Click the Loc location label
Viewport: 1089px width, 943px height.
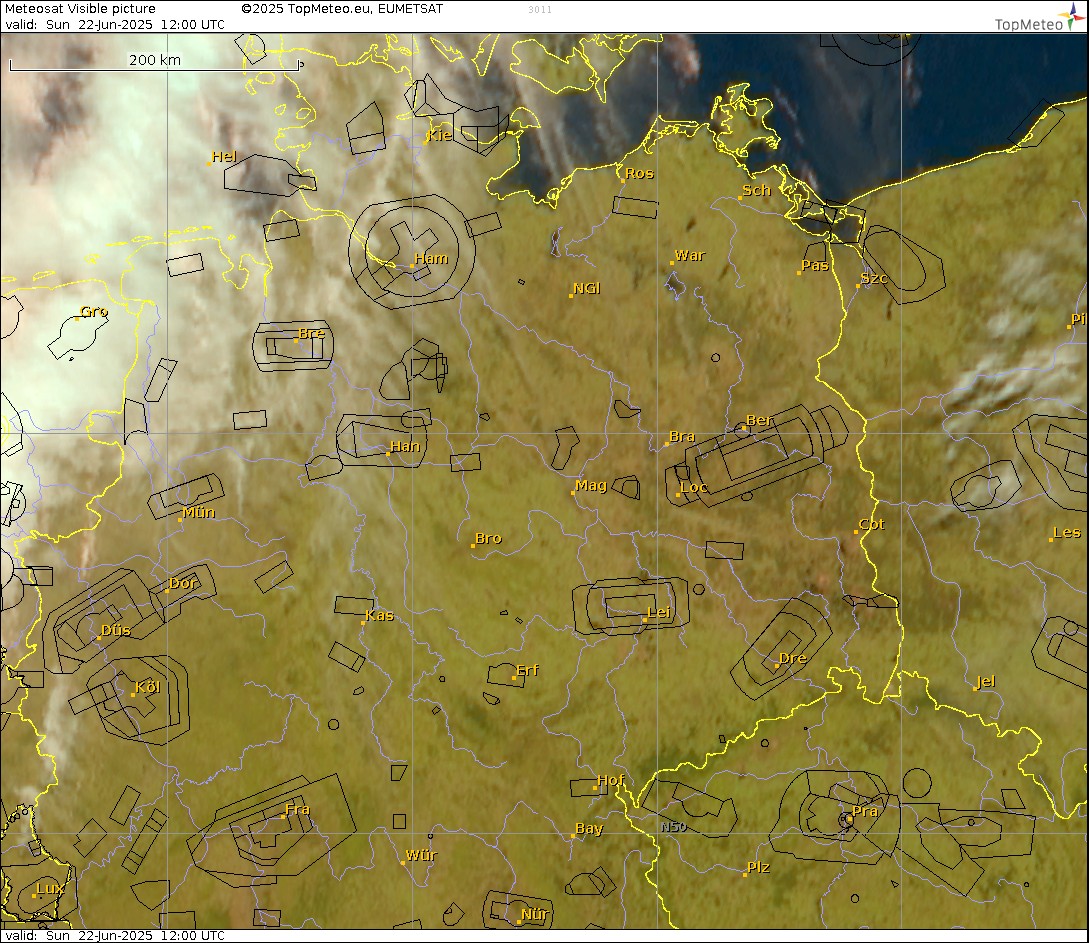694,487
